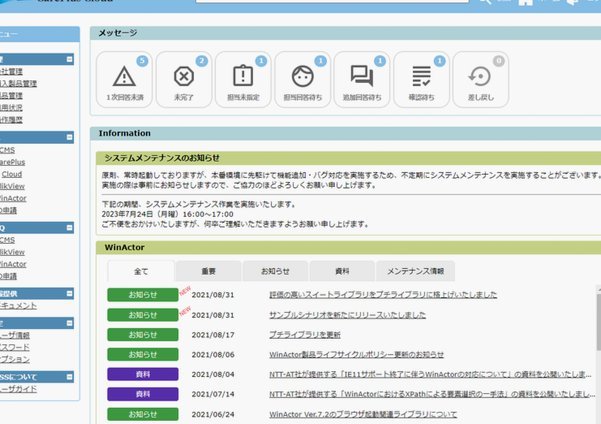Open 購入製品管理 in the sidebar
The image size is (601, 424).
[x=18, y=84]
